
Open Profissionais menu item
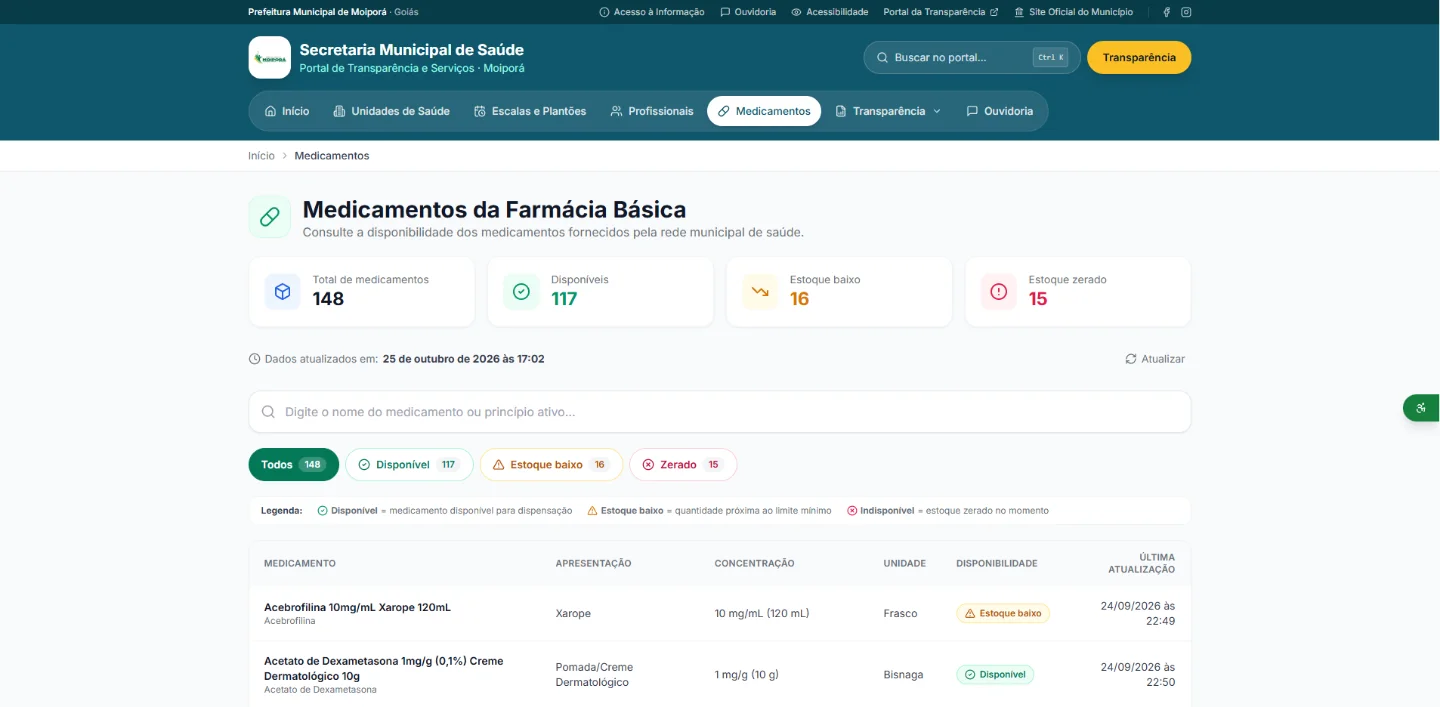[652, 111]
